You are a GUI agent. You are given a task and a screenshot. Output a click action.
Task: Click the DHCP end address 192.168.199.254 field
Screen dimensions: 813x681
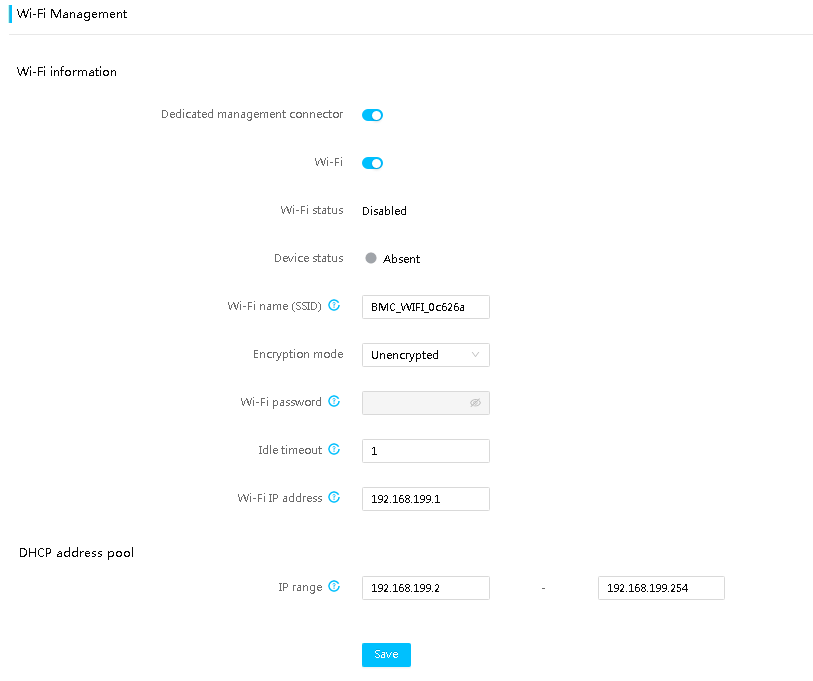coord(661,588)
